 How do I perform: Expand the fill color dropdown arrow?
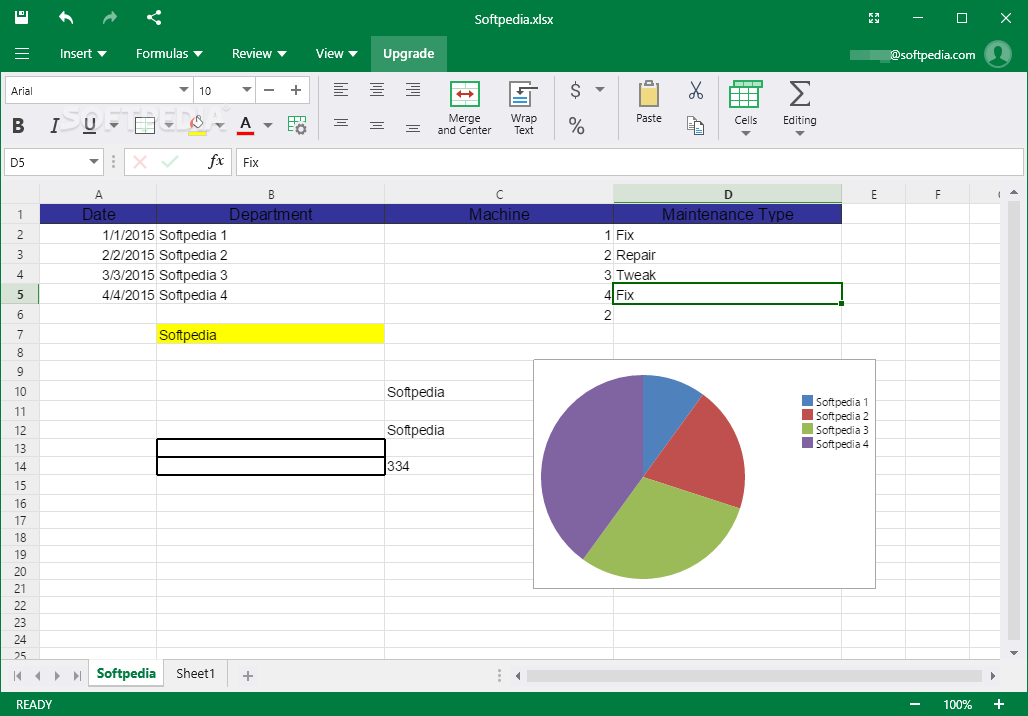click(220, 125)
